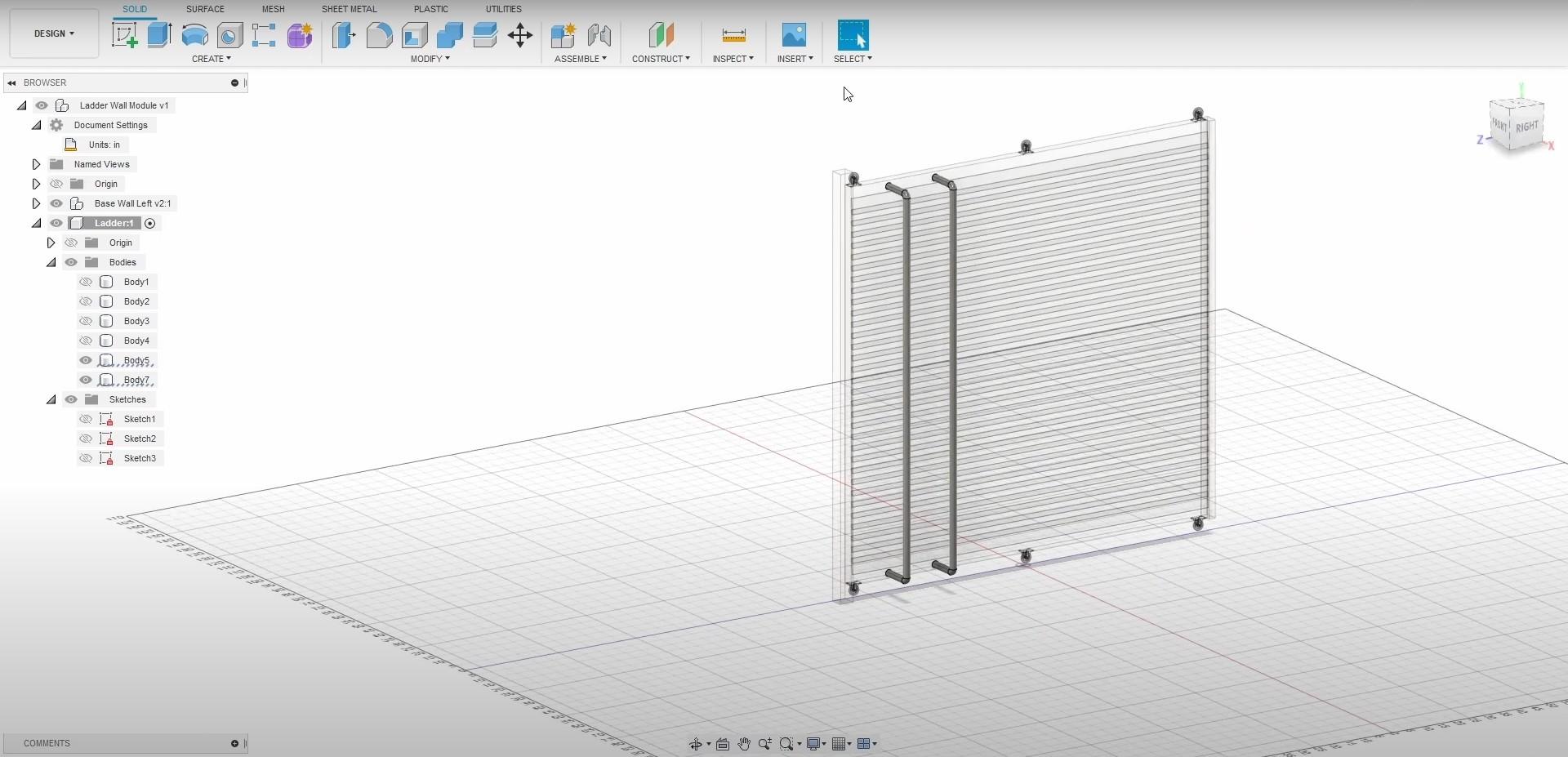Click the RIGHT face of ViewCube
The image size is (1568, 757).
1527,127
